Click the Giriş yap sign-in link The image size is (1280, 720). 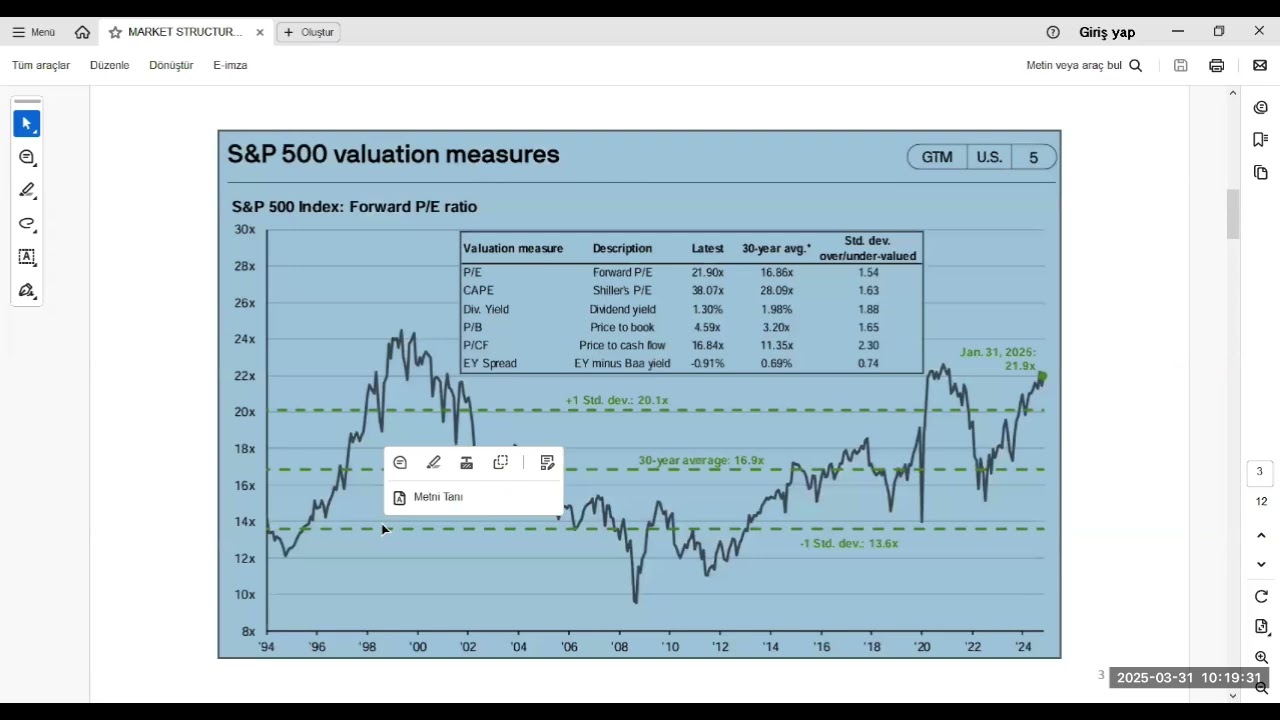pyautogui.click(x=1107, y=32)
